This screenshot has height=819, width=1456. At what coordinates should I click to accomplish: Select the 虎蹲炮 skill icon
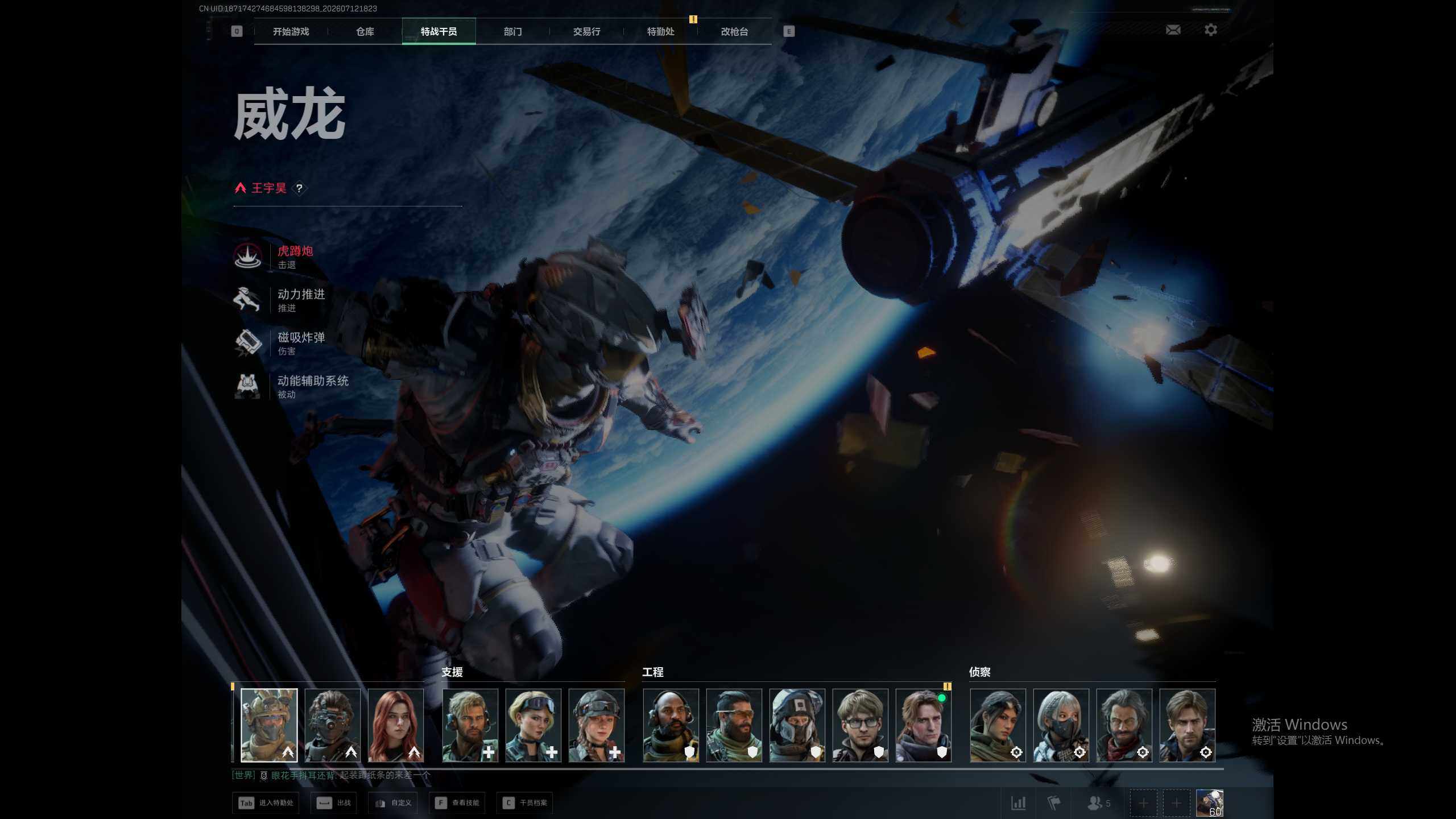[247, 257]
